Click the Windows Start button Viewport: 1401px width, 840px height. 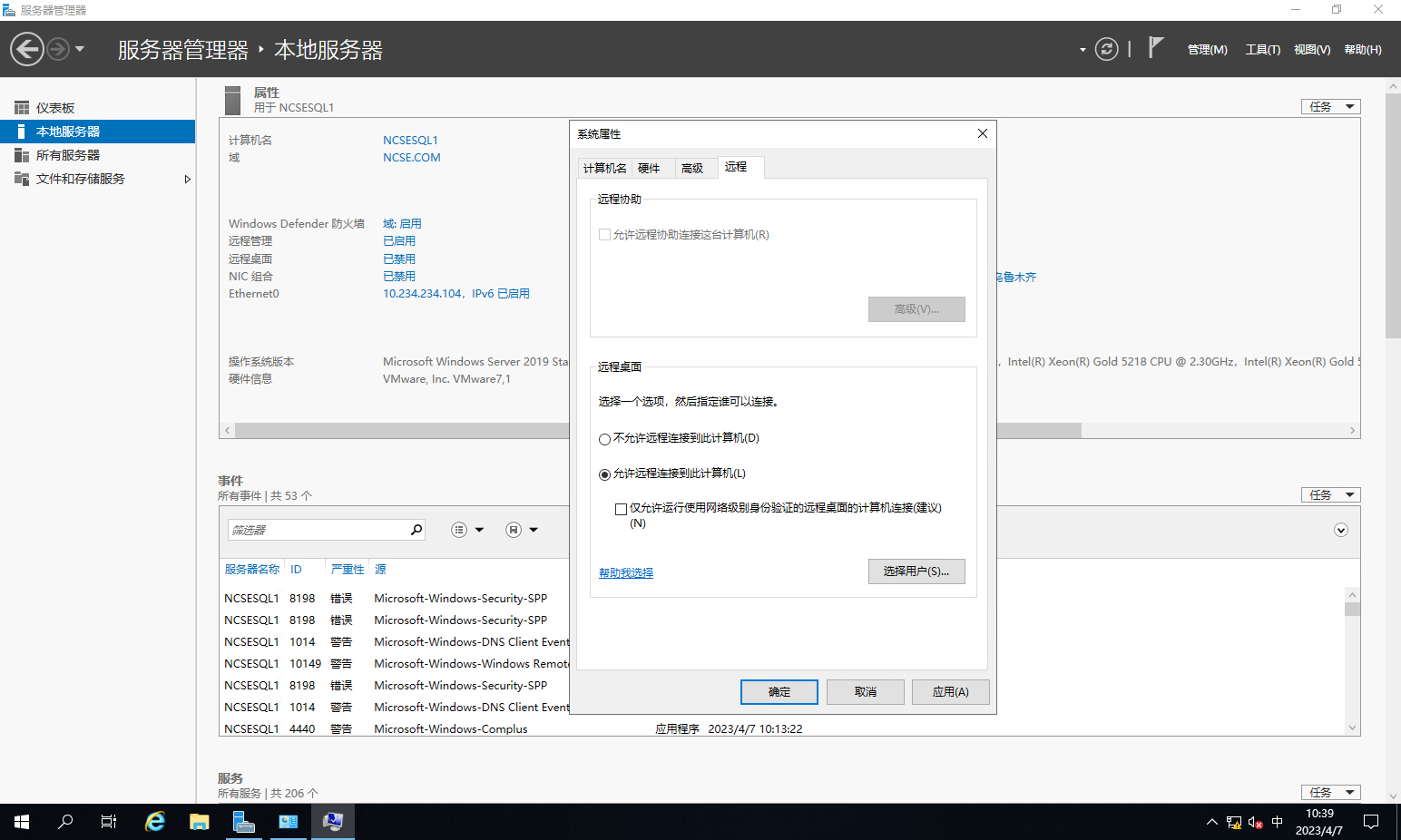(x=22, y=822)
